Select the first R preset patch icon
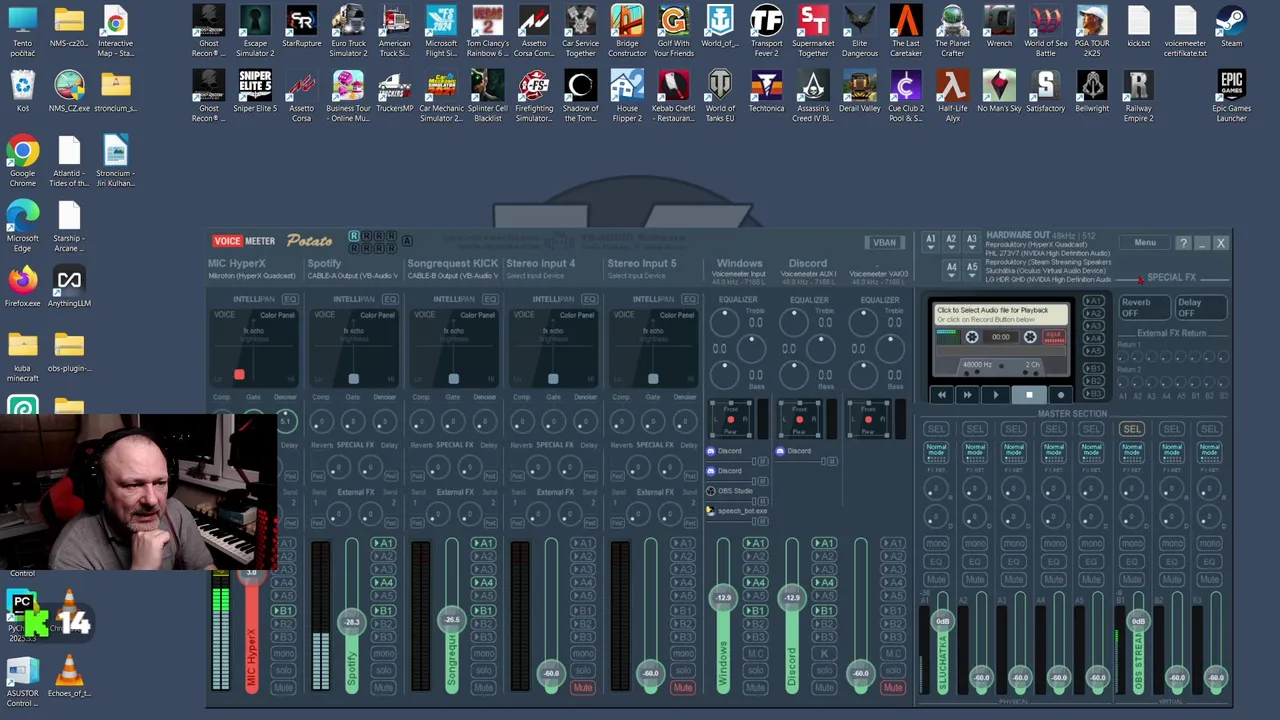Image resolution: width=1280 pixels, height=720 pixels. click(x=354, y=237)
